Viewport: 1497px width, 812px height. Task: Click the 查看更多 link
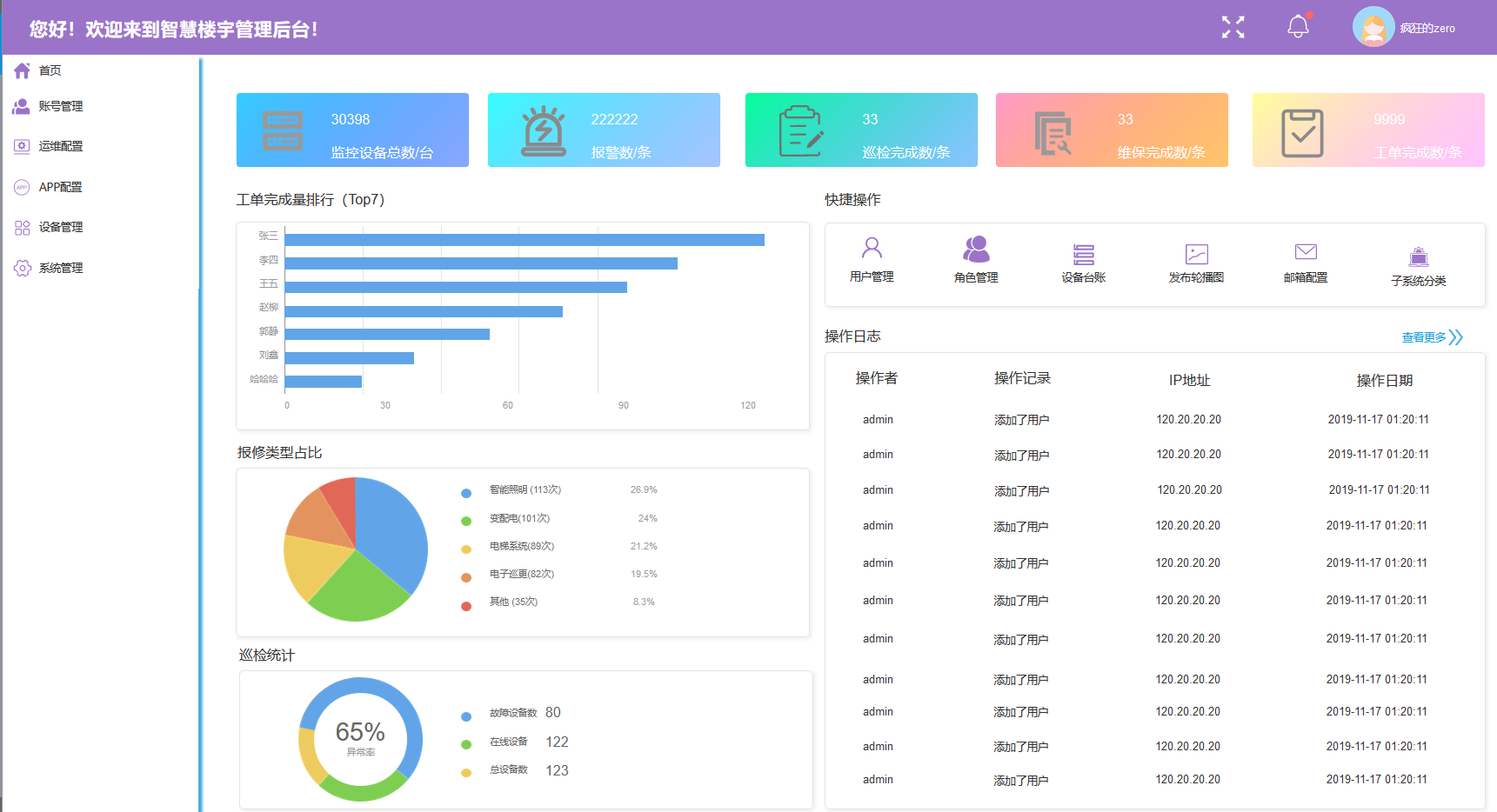[1424, 337]
